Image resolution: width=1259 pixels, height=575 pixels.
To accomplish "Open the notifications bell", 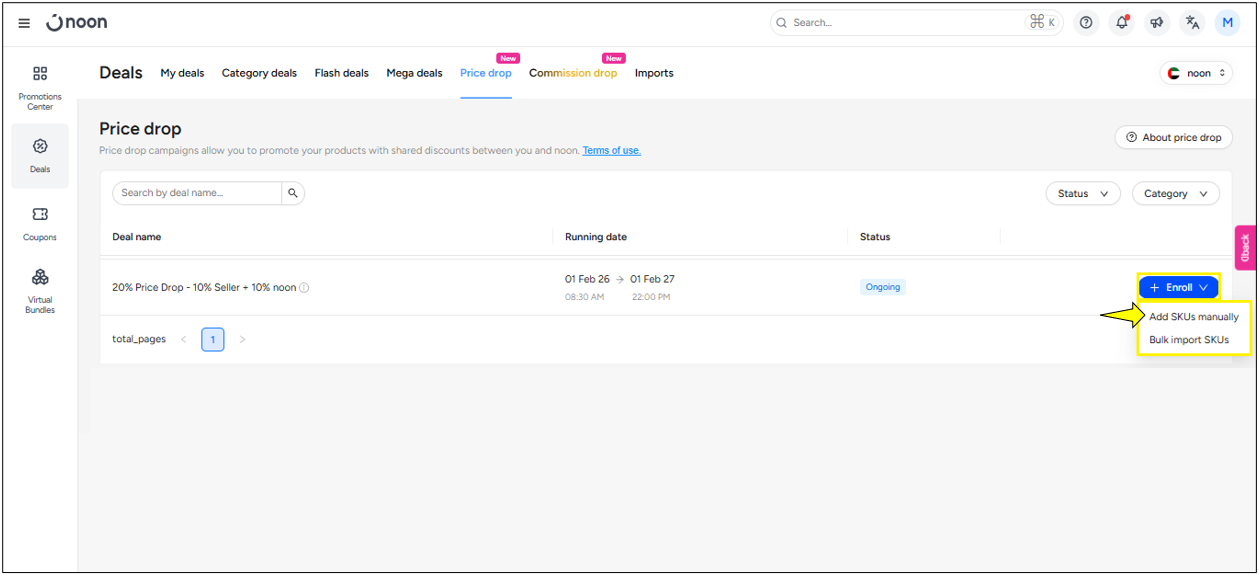I will pos(1121,23).
